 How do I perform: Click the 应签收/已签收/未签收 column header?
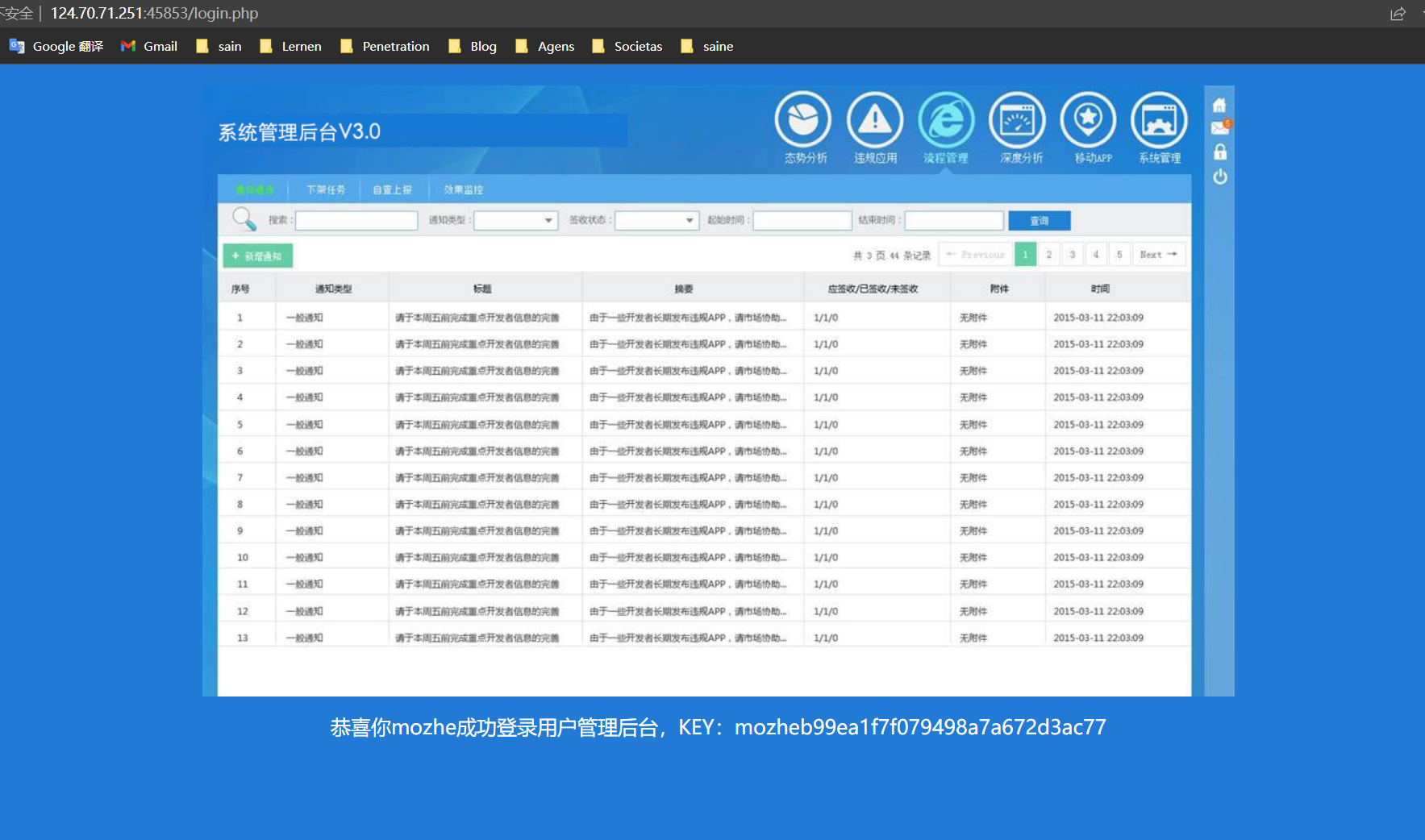pyautogui.click(x=873, y=289)
